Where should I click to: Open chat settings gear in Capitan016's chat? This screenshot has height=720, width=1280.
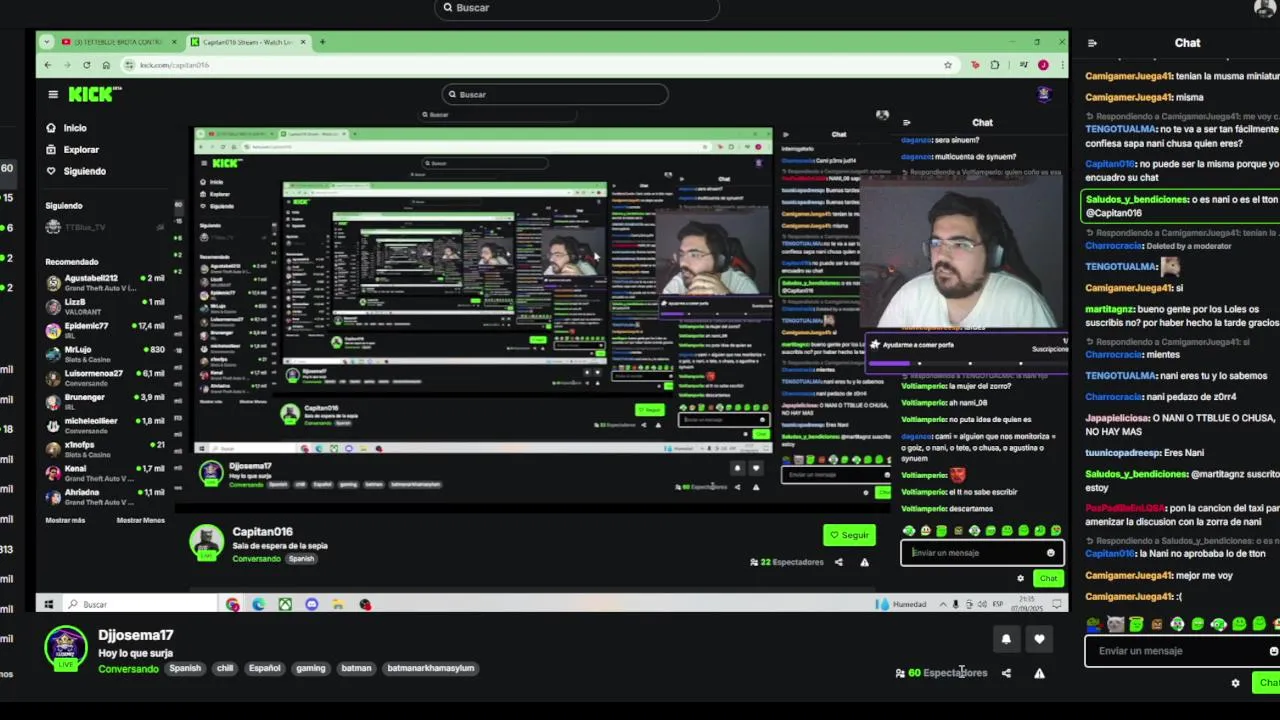(1020, 578)
